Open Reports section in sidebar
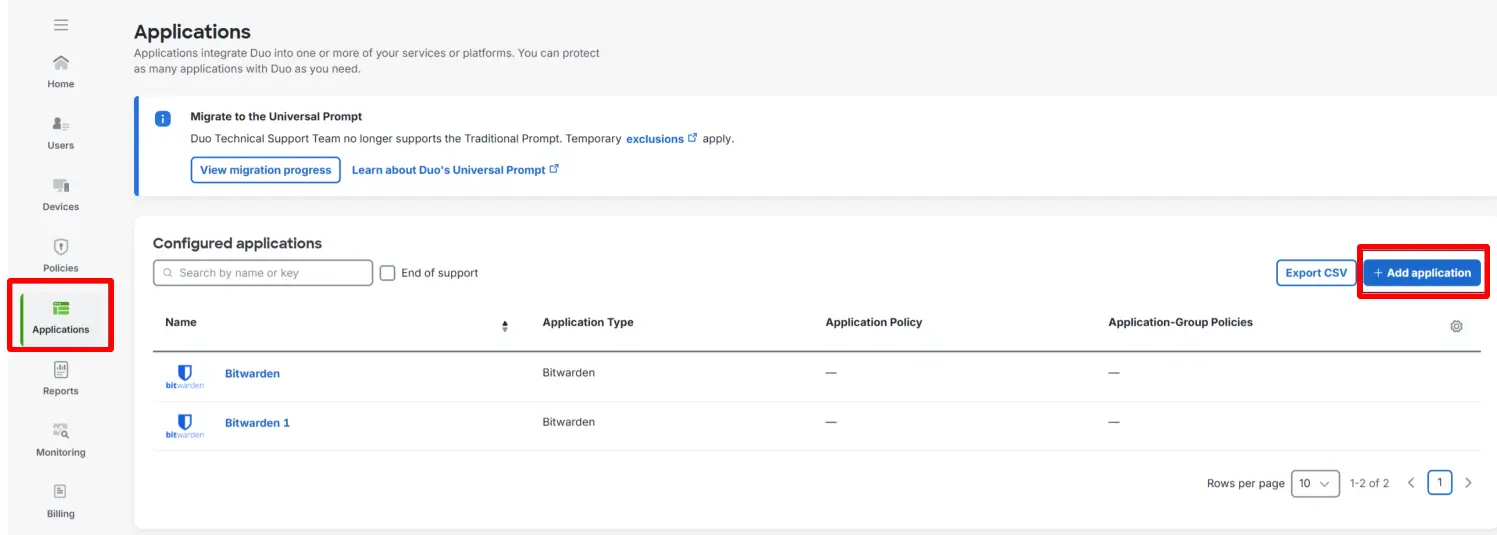 tap(61, 378)
